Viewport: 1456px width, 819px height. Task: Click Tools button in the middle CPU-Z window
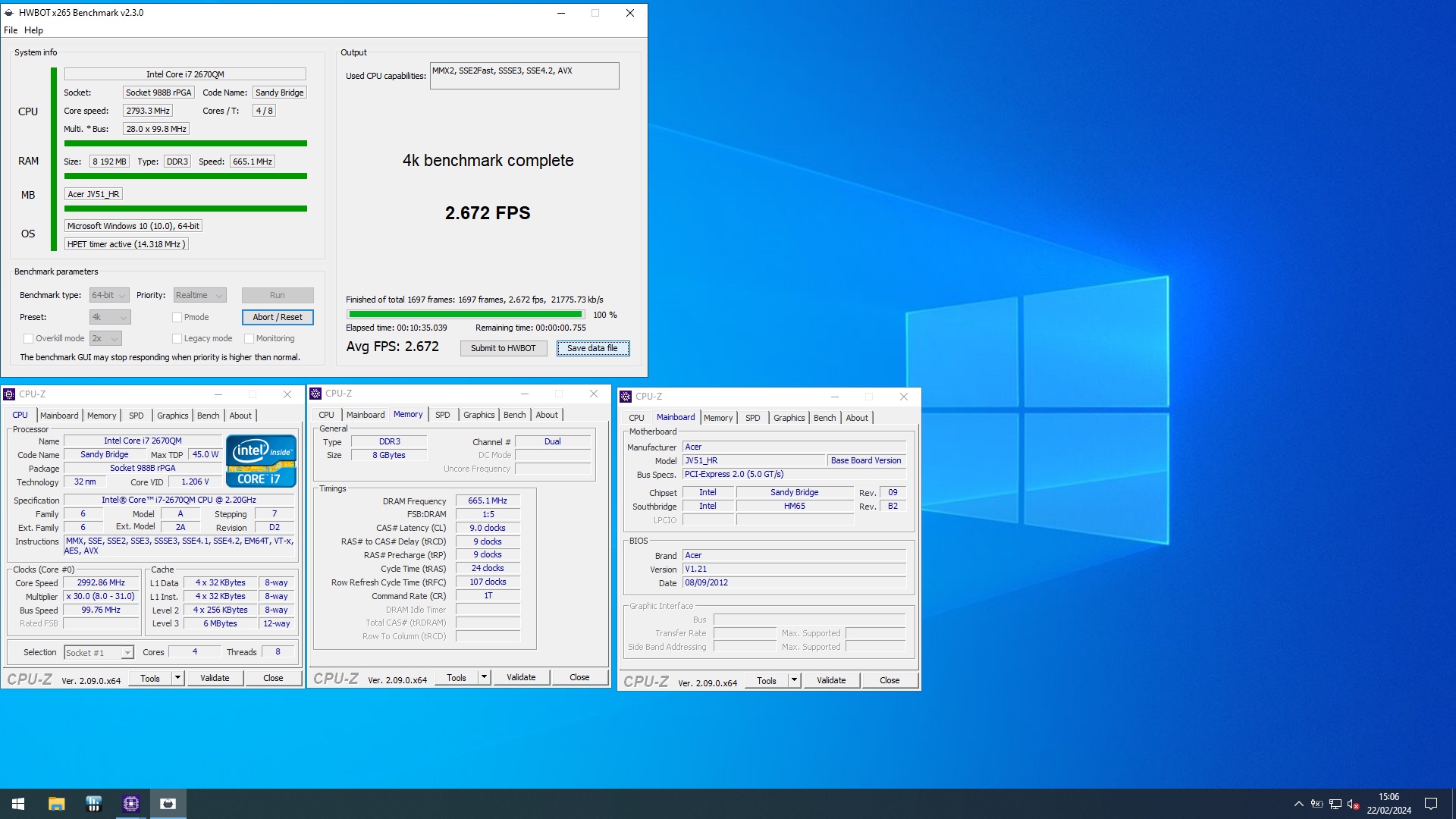pyautogui.click(x=457, y=677)
